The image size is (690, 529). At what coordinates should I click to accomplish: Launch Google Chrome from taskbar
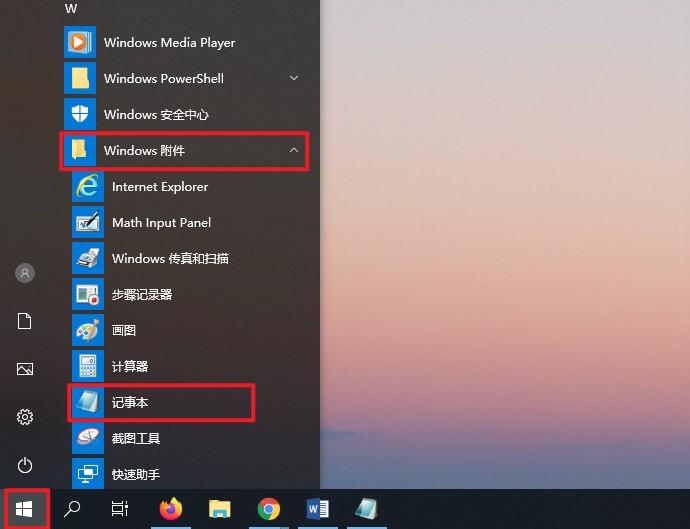[x=268, y=509]
